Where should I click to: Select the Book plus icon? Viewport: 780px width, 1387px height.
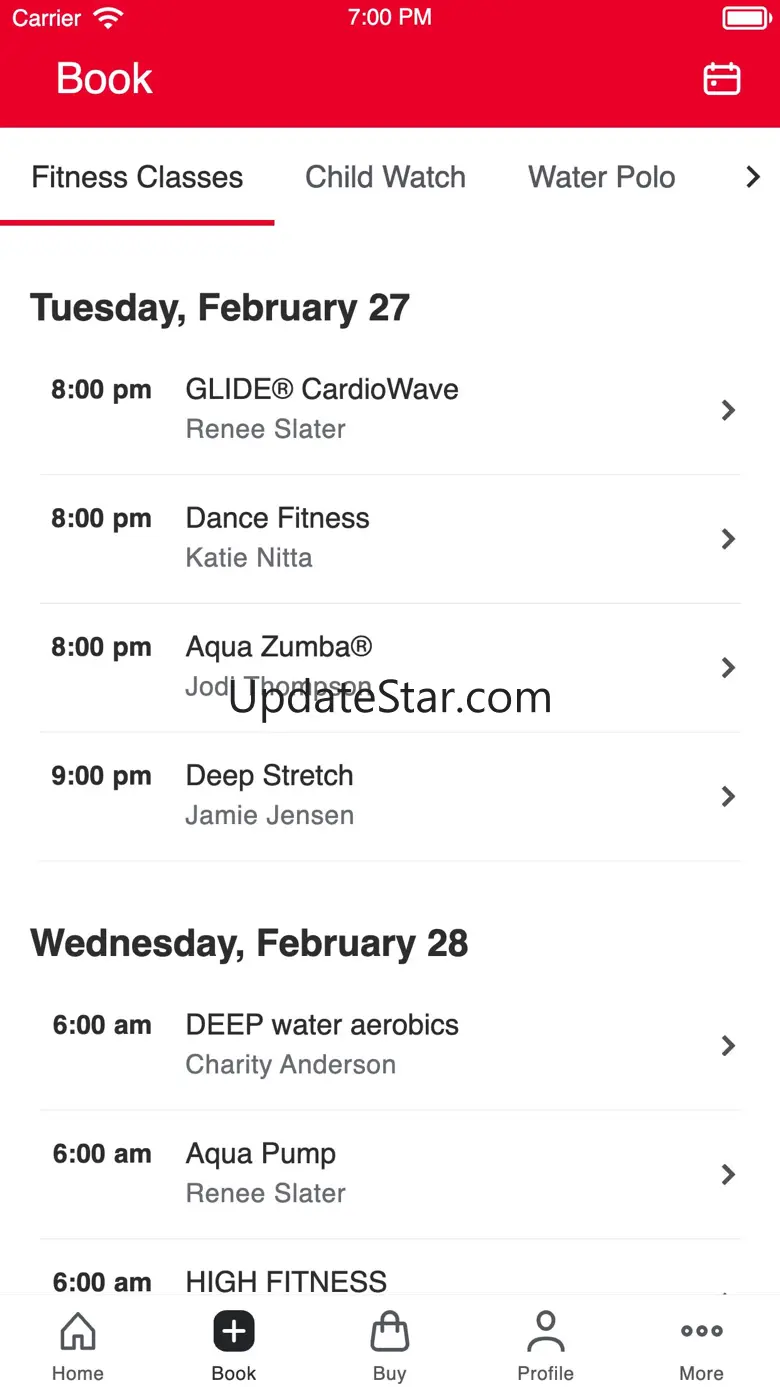[x=234, y=1331]
